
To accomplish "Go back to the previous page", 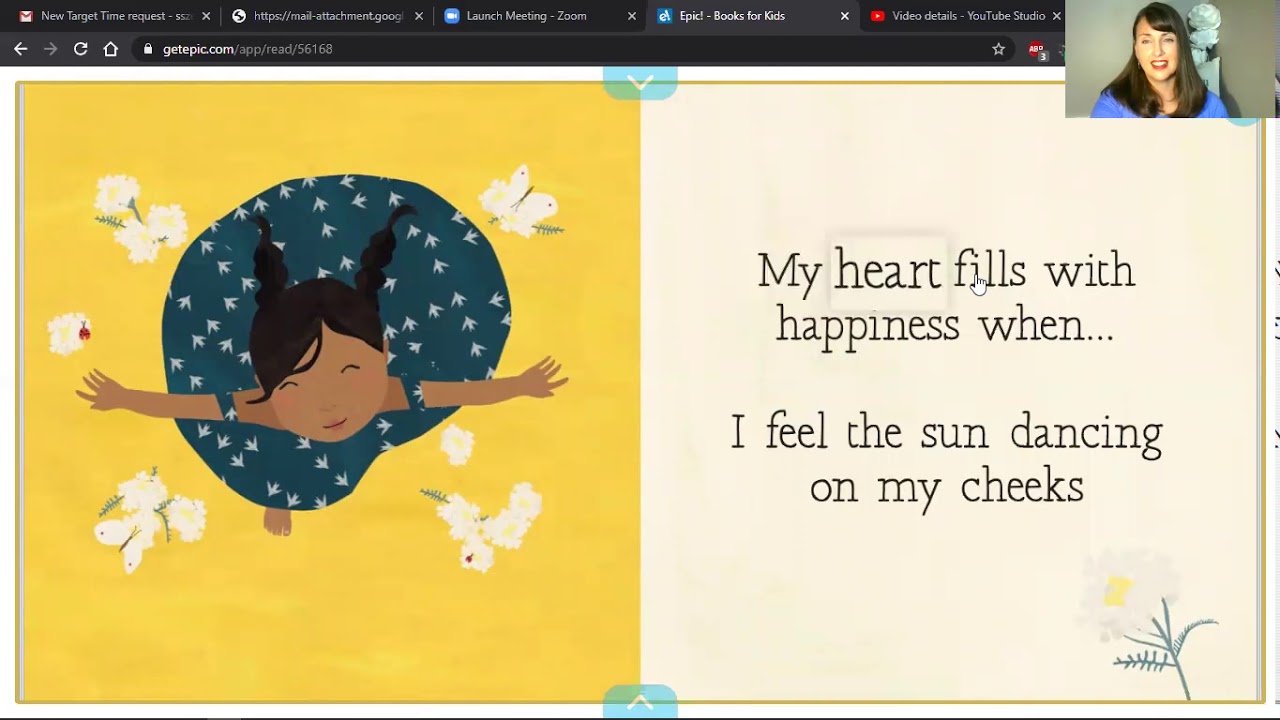I will (21, 49).
